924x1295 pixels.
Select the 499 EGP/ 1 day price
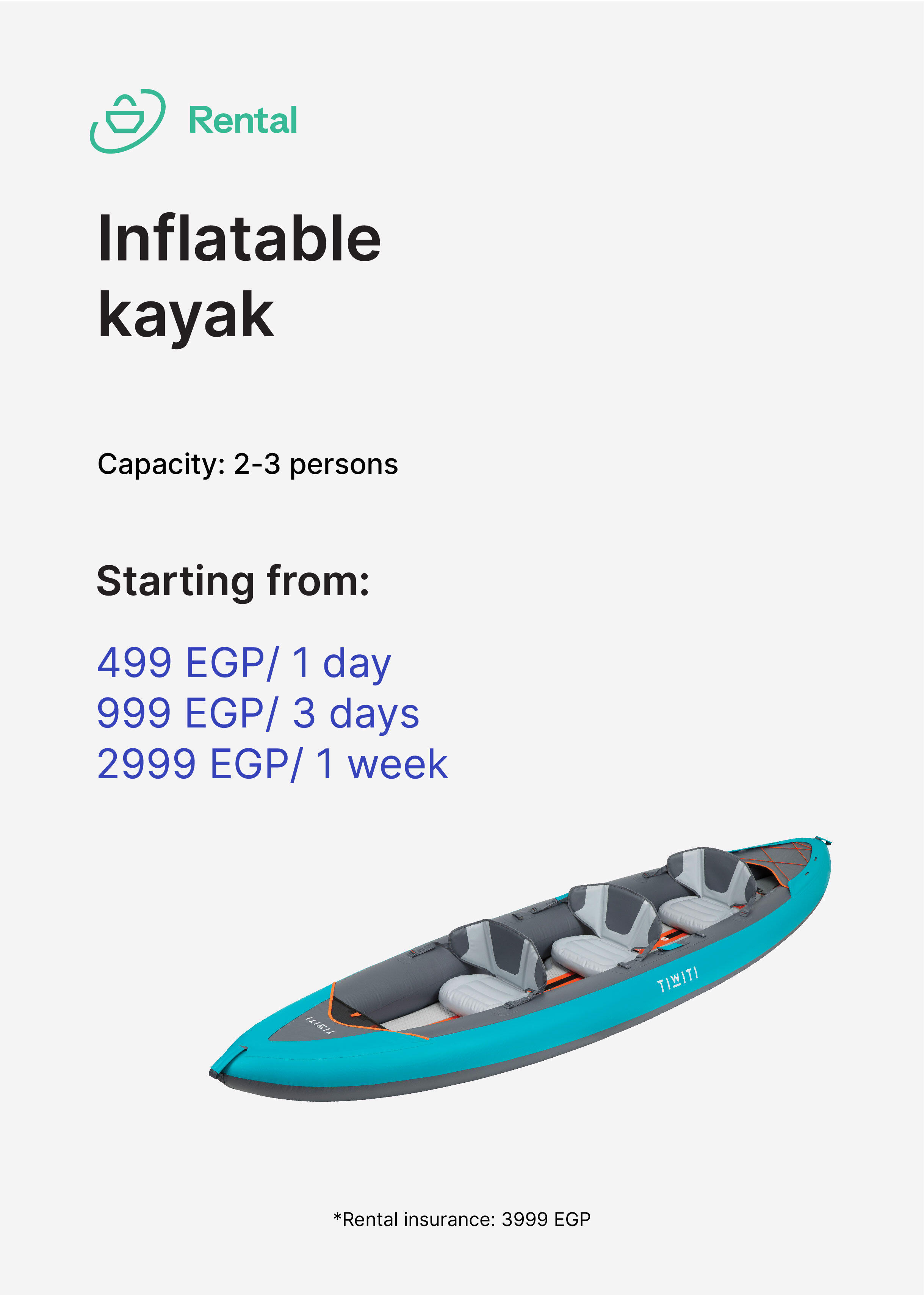[x=244, y=663]
